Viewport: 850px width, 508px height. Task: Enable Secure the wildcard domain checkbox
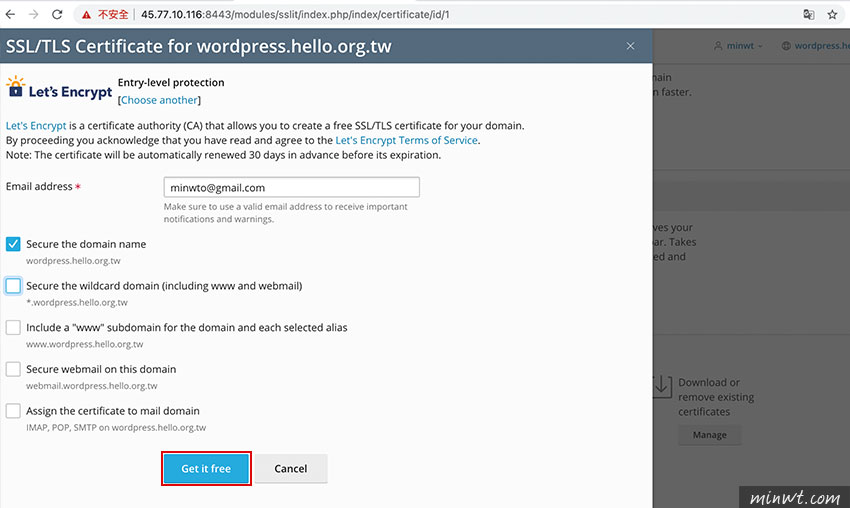click(x=13, y=286)
